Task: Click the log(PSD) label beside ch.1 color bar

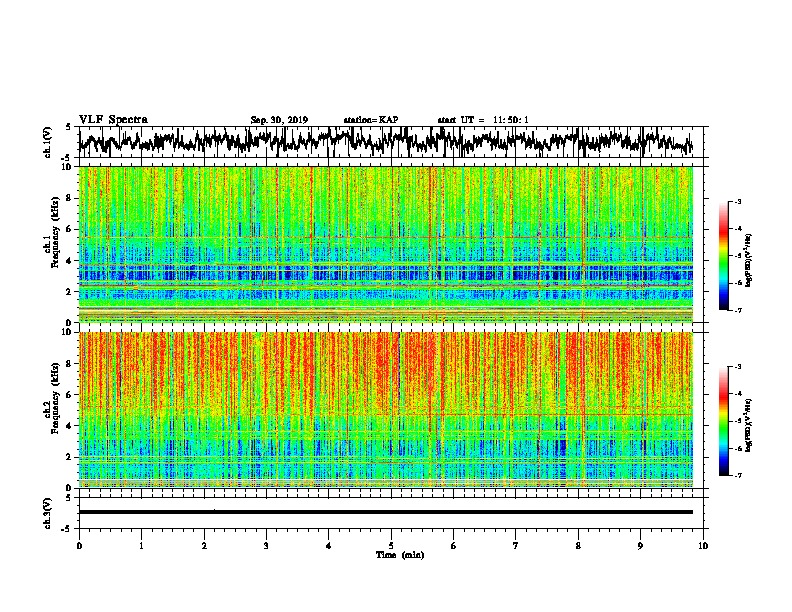Action: 749,261
